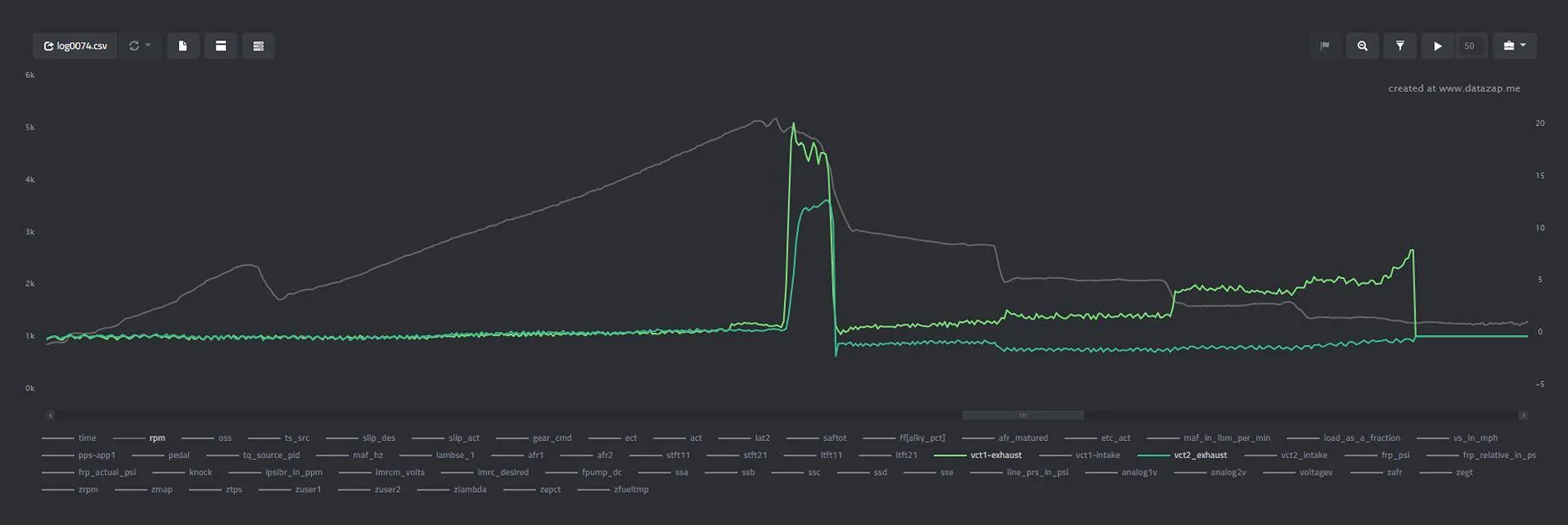The width and height of the screenshot is (1568, 525).
Task: Click the fpump_dc legend entry
Action: (583, 473)
